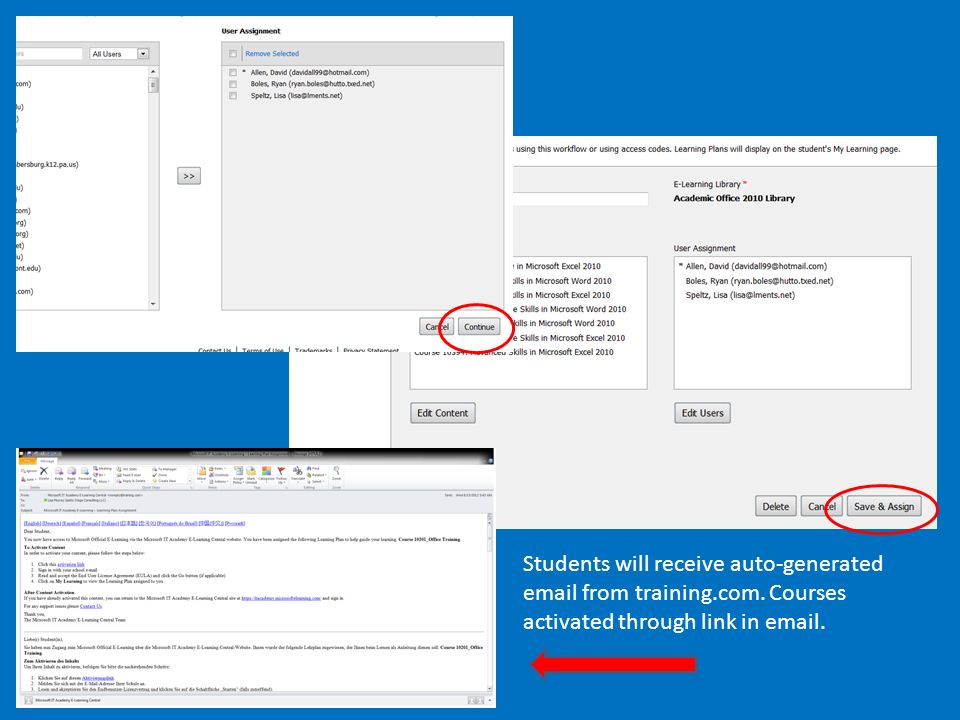Screen dimensions: 960x720
Task: Select Course 10394 Advanced Skills Excel 2010 row
Action: (x=514, y=352)
